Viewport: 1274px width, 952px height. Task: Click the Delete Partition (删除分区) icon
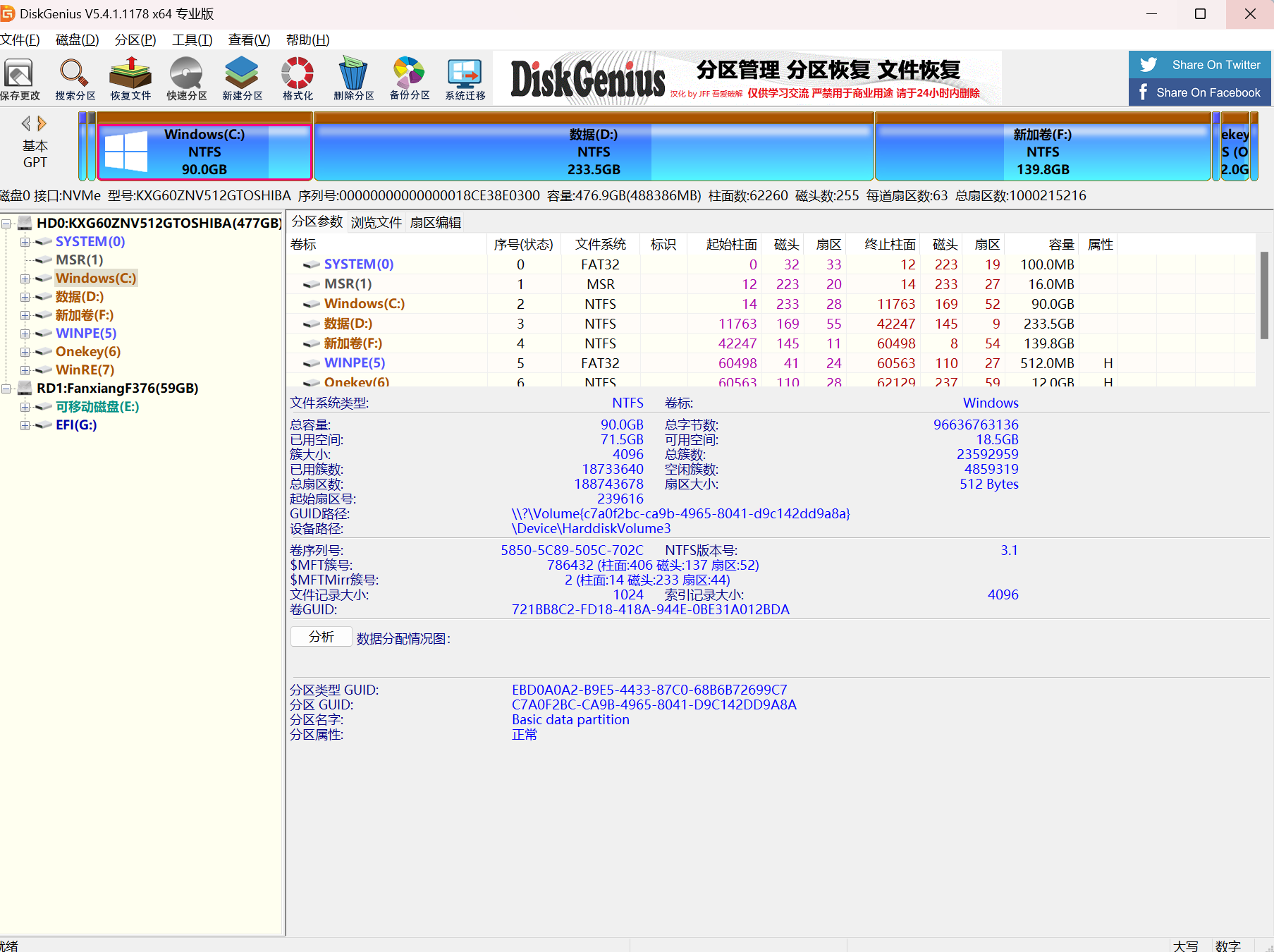[x=353, y=78]
